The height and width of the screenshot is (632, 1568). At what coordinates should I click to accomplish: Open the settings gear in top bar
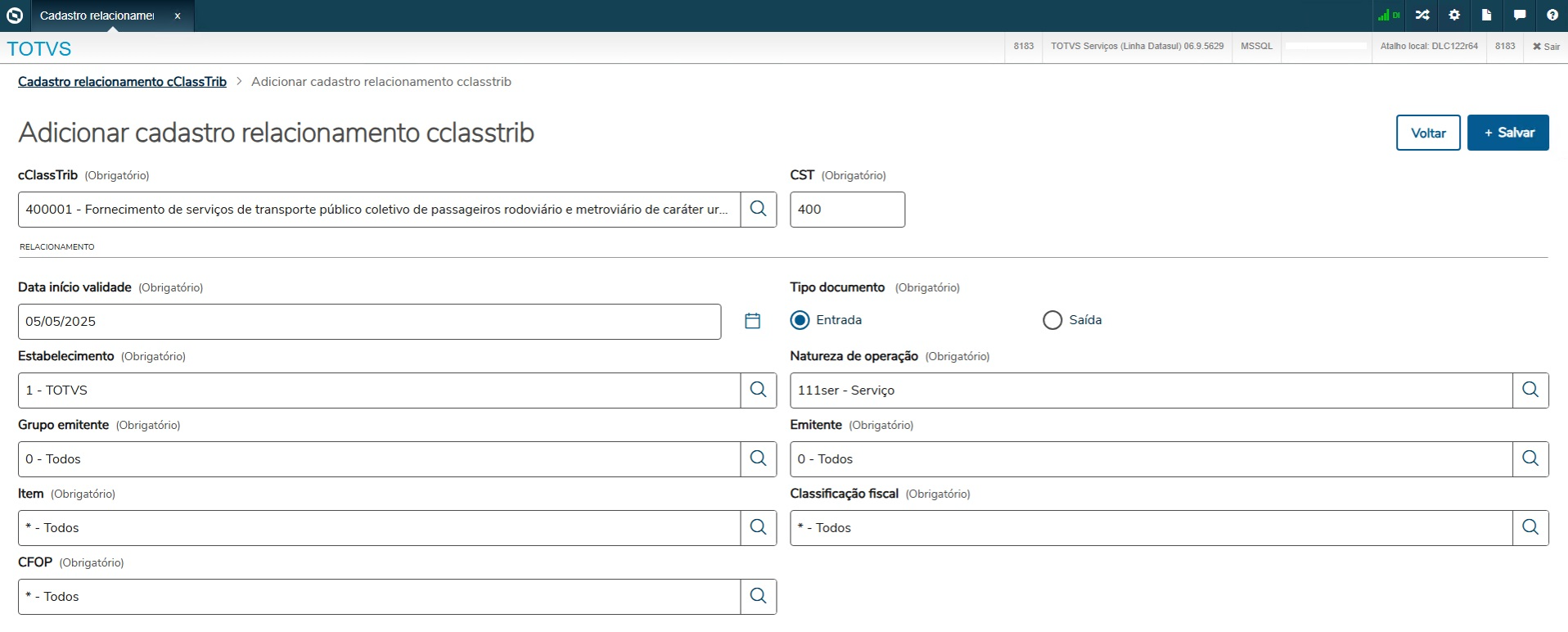tap(1454, 16)
